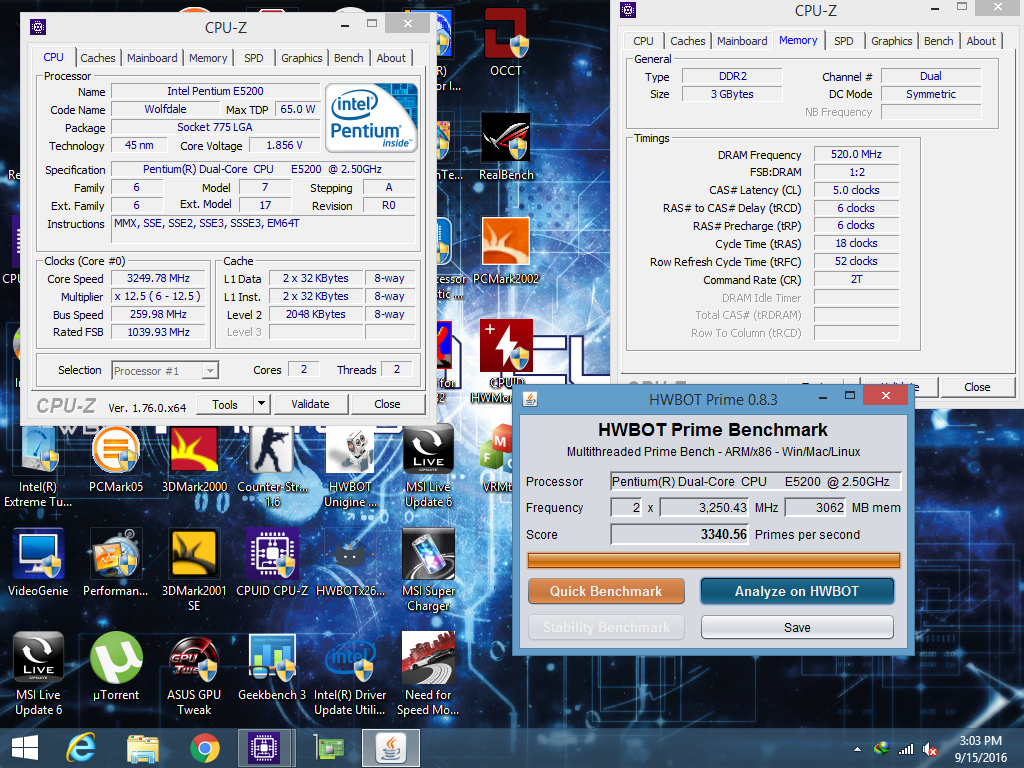Launch Google Chrome from taskbar
1024x768 pixels.
coord(204,748)
